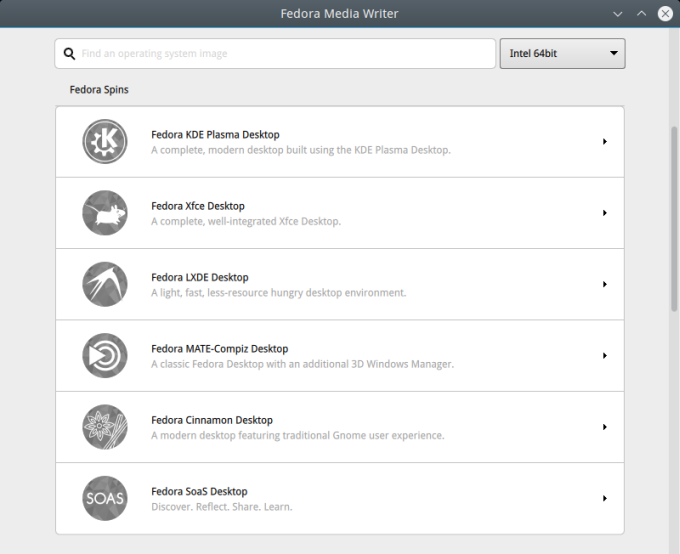The width and height of the screenshot is (680, 554).
Task: Expand the Fedora MATE-Compiz Desktop arrow
Action: 605,356
